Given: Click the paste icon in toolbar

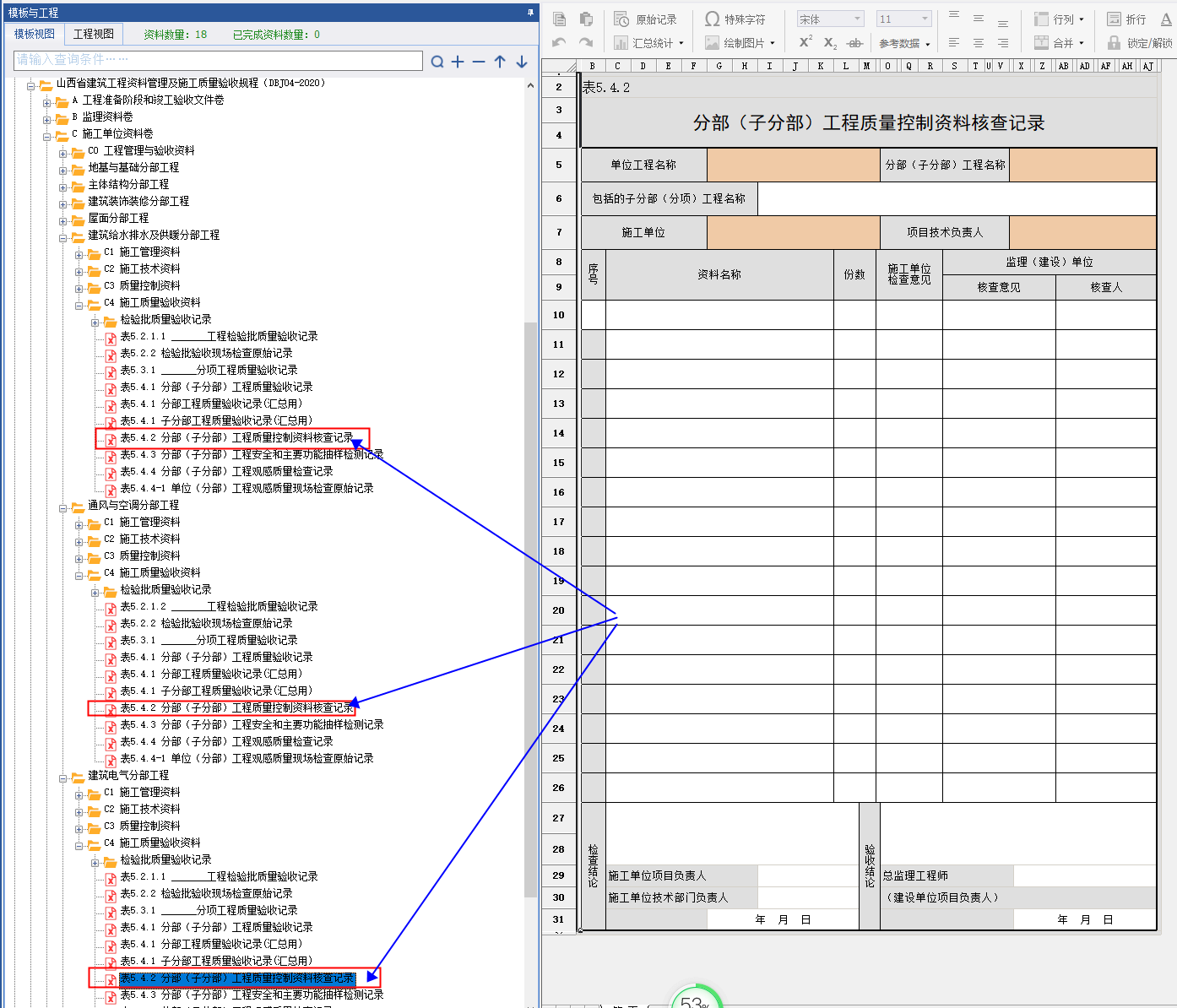Looking at the screenshot, I should pyautogui.click(x=586, y=19).
